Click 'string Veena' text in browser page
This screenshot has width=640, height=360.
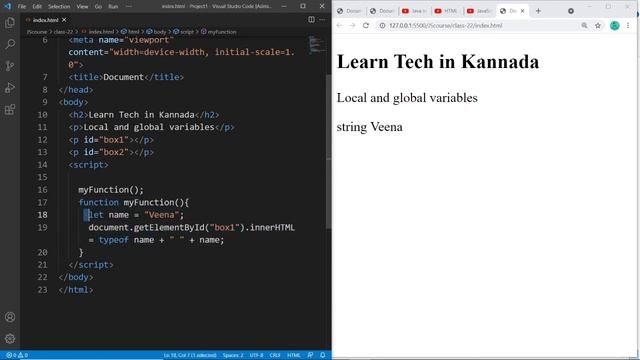(369, 127)
